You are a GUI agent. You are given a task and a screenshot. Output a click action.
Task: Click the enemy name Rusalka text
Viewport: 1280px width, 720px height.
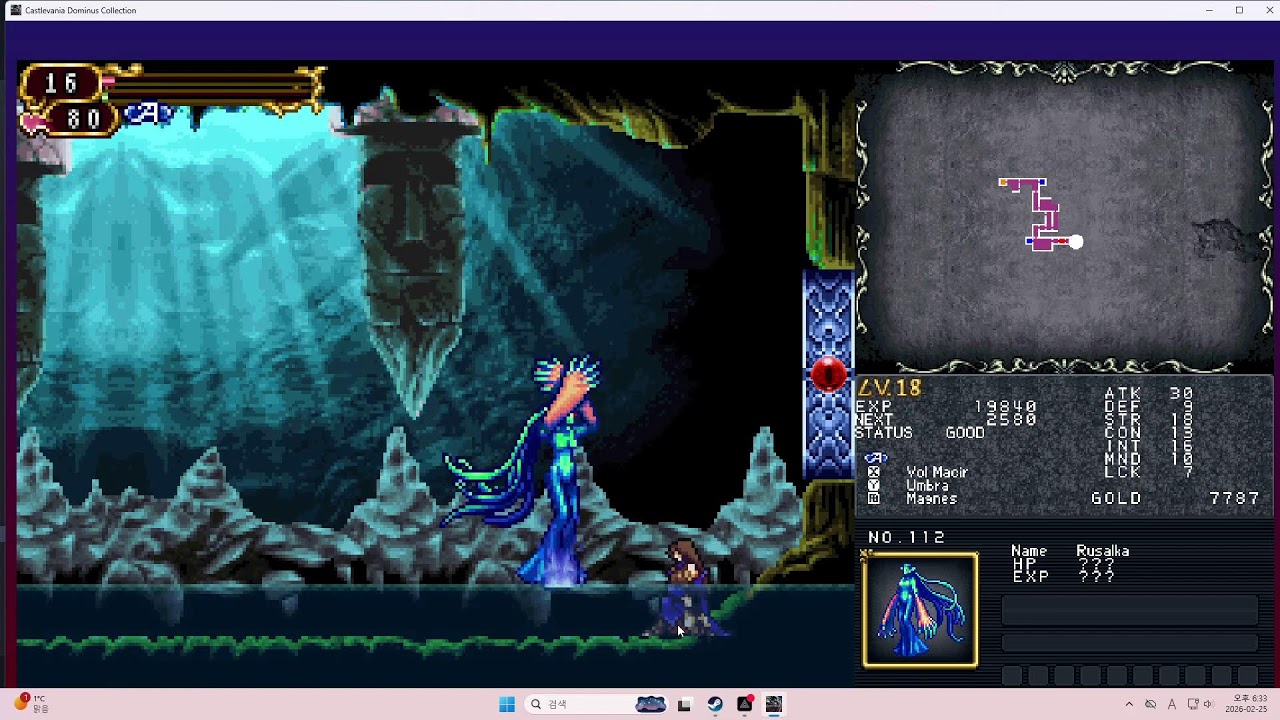(x=1103, y=551)
